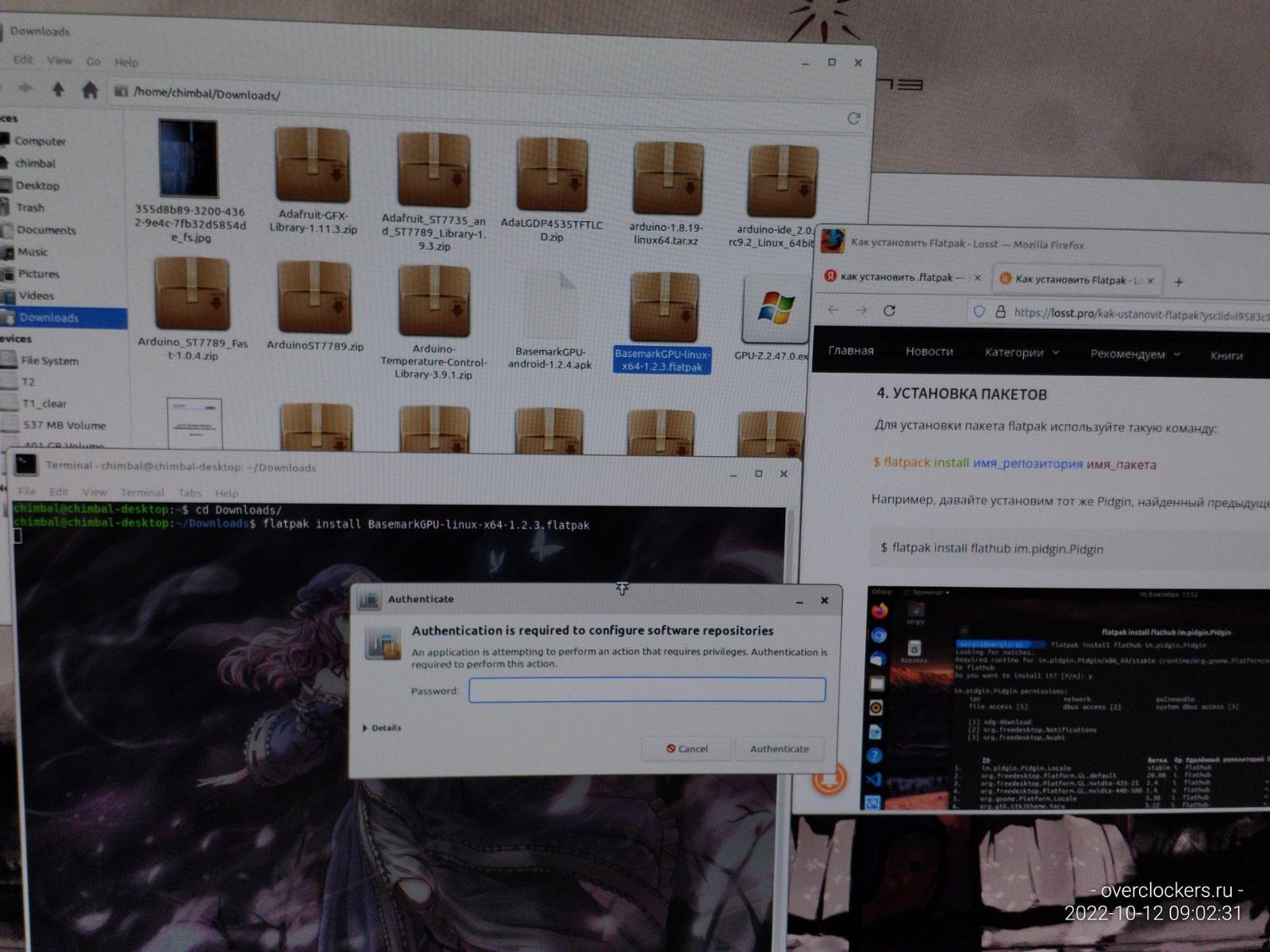Click the forward arrow in file manager toolbar
Screen dimensions: 1270x952
(x=25, y=88)
